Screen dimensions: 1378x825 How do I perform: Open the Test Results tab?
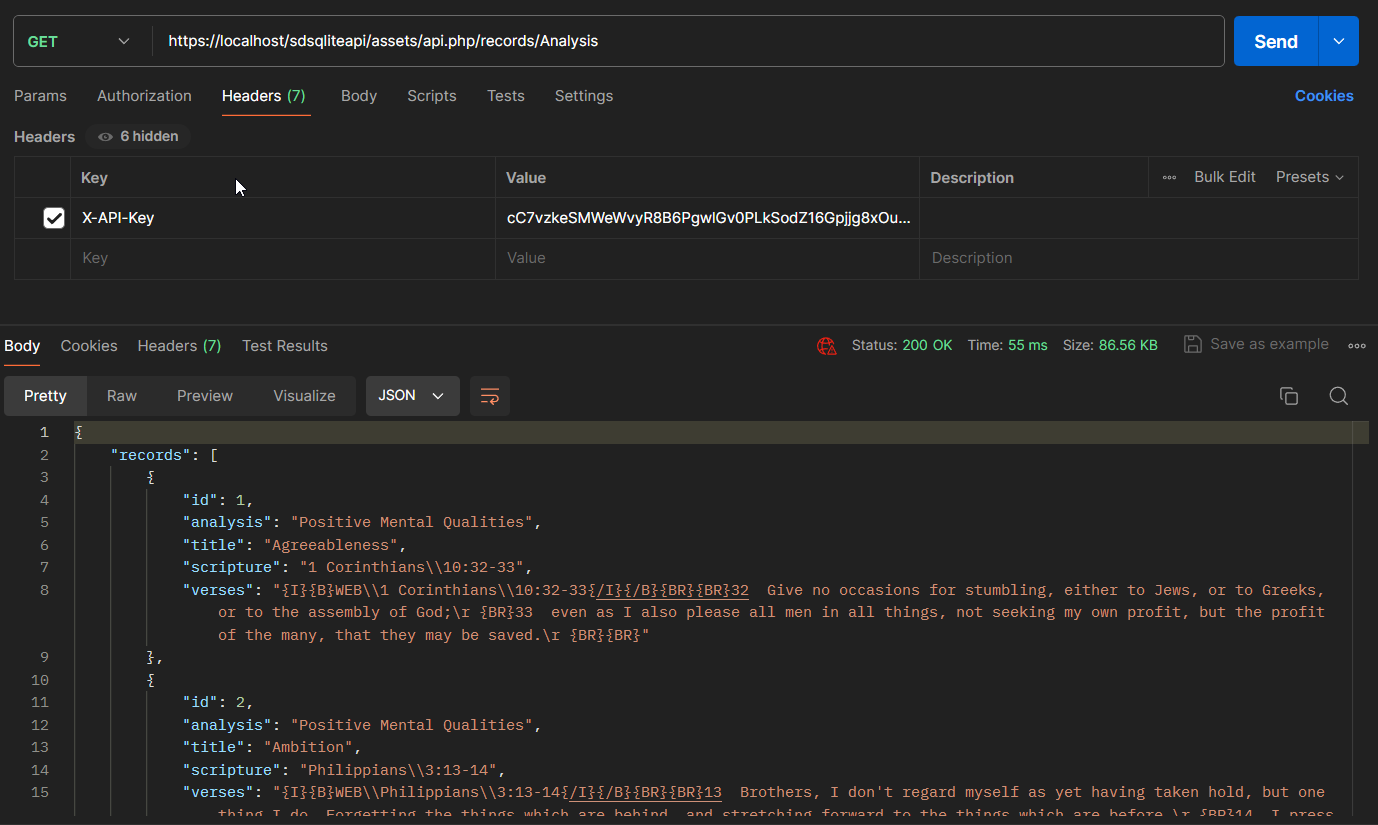[x=285, y=346]
